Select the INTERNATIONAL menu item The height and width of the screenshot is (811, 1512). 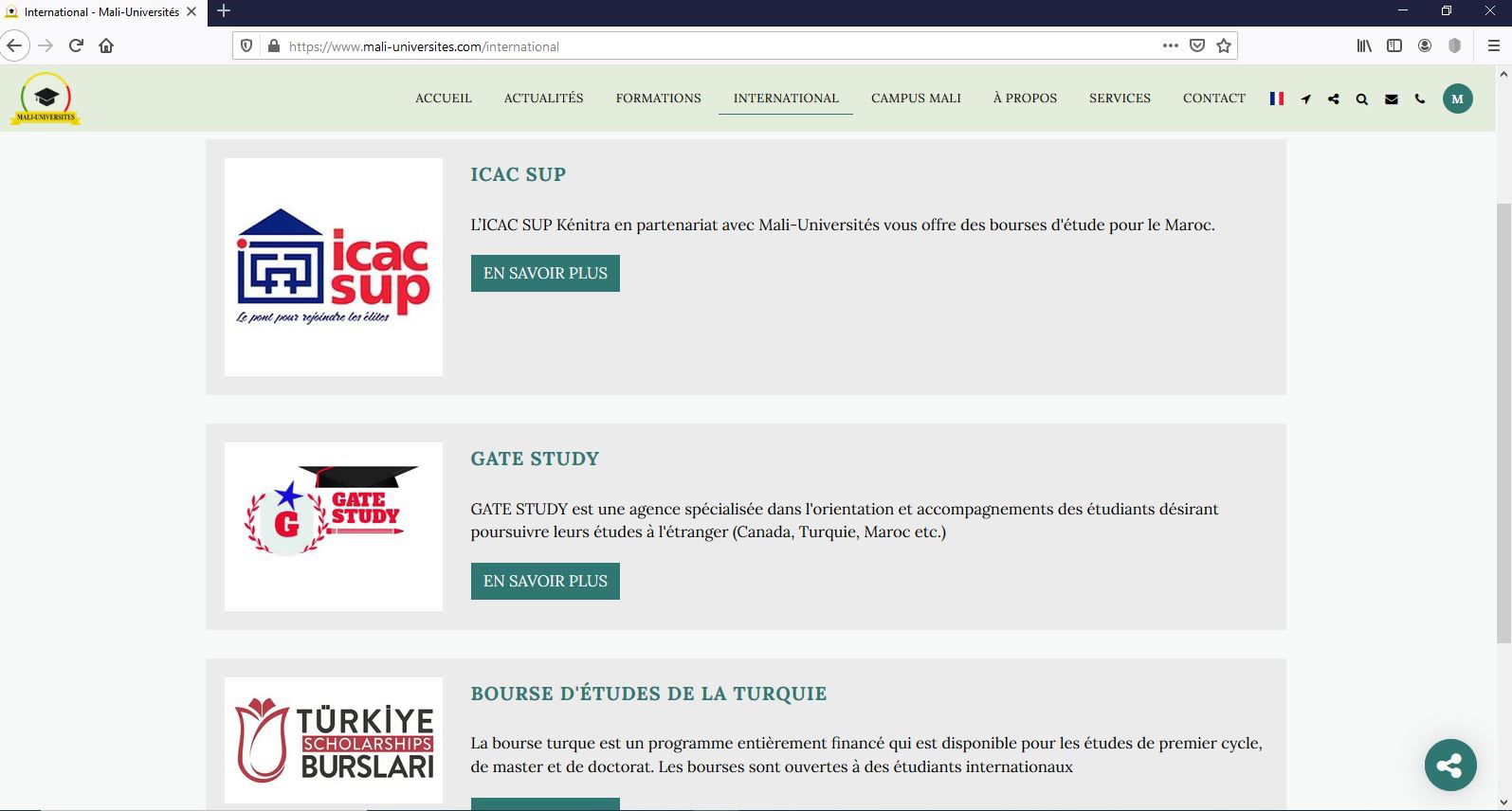[x=786, y=99]
